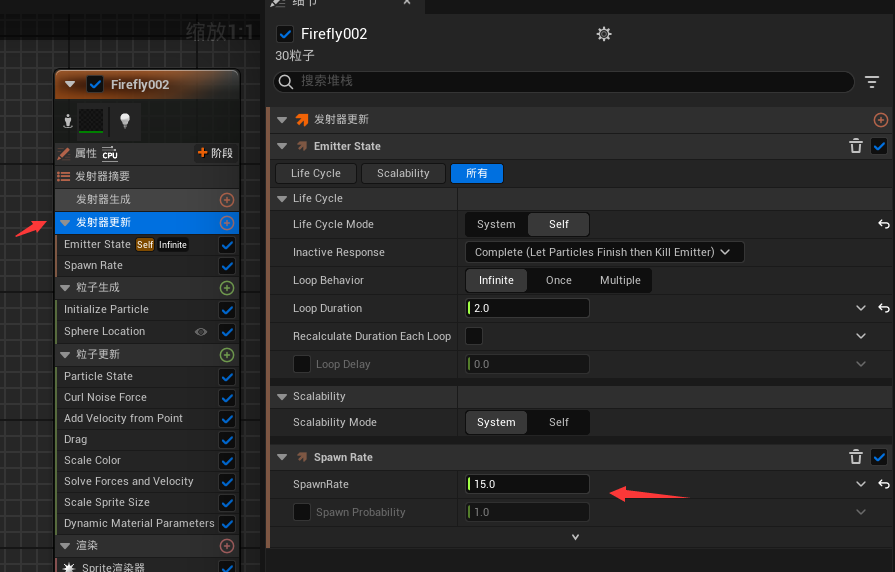Switch to Life Cycle filter tab
This screenshot has height=572, width=895.
tap(316, 174)
